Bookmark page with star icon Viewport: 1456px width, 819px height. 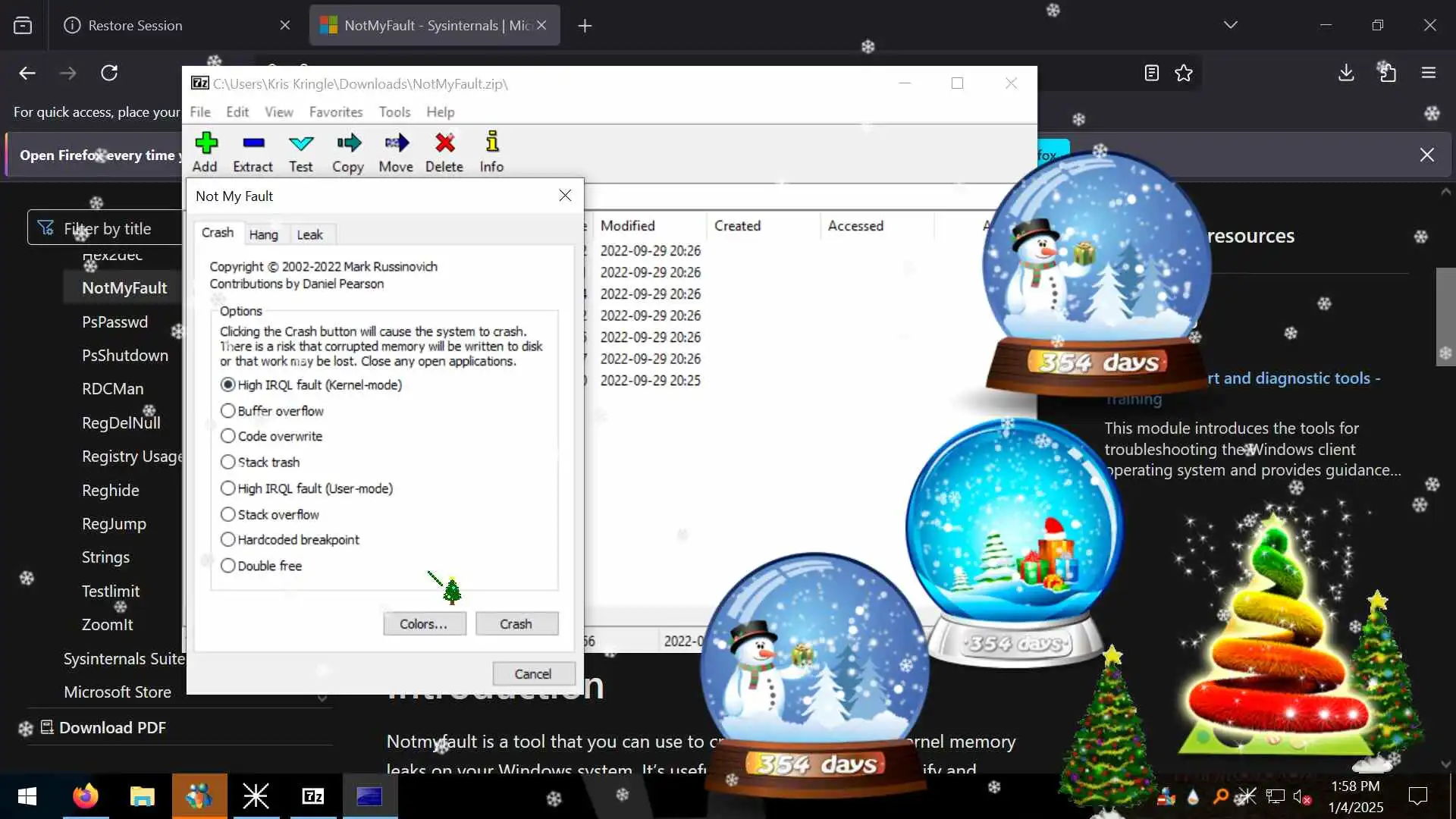(x=1184, y=73)
